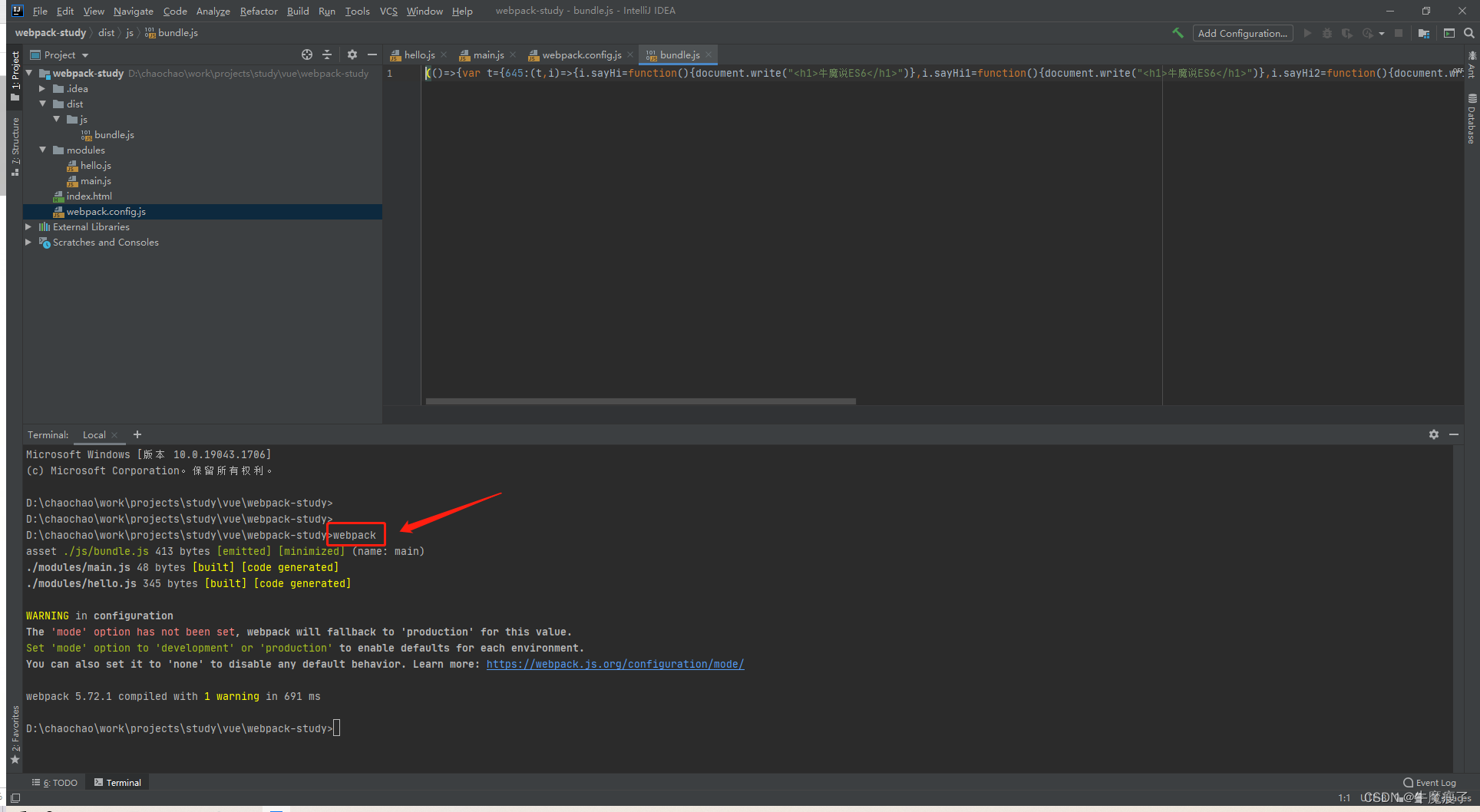
Task: Expand External Libraries node
Action: [29, 226]
